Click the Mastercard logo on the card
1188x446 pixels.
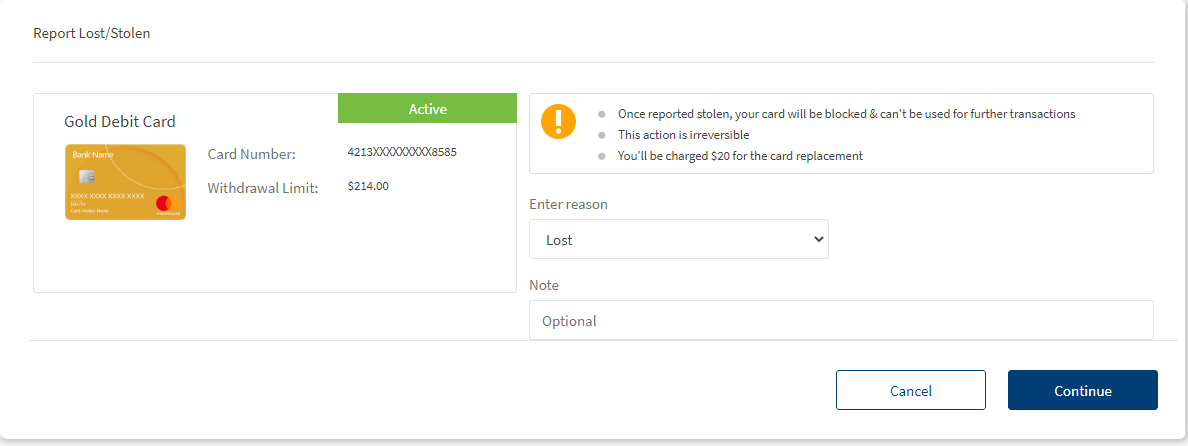coord(164,203)
